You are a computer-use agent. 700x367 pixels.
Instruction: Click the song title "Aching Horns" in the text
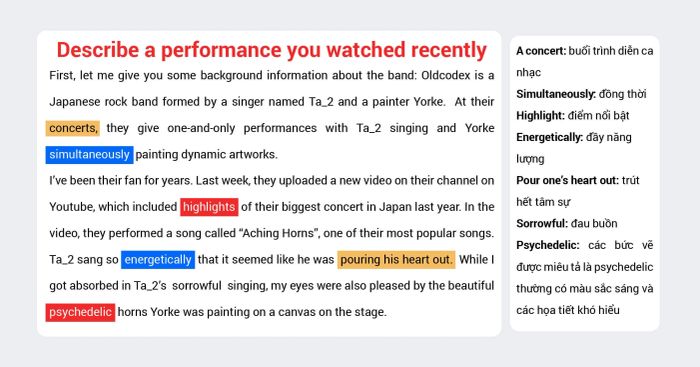pos(279,233)
